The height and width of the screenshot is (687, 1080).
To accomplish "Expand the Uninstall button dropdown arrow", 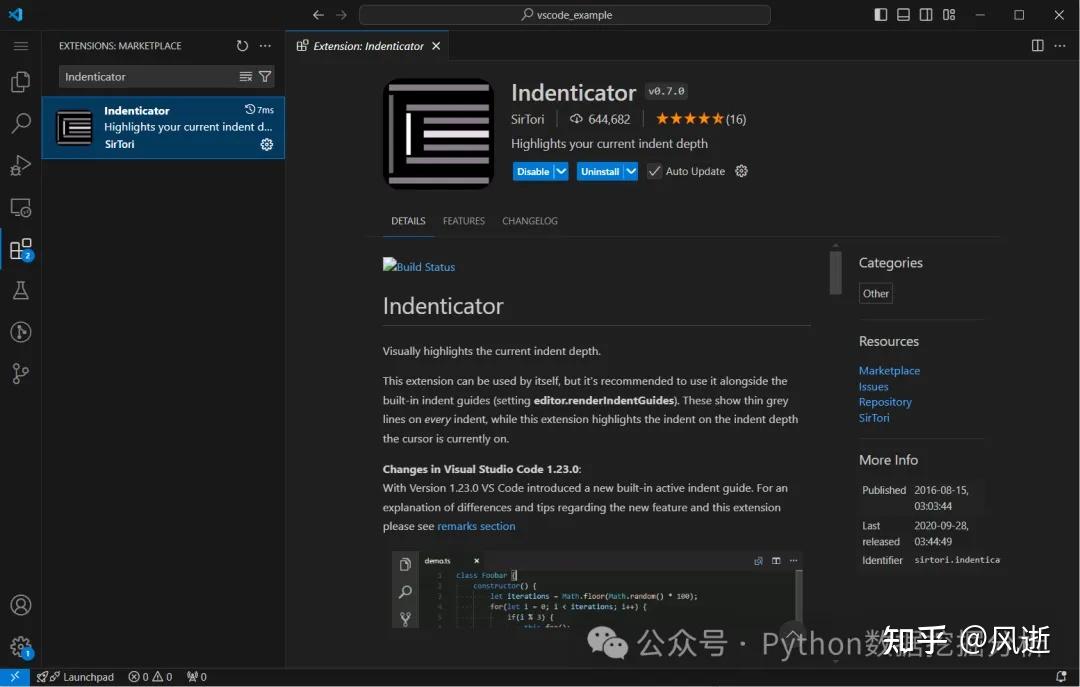I will (x=631, y=171).
